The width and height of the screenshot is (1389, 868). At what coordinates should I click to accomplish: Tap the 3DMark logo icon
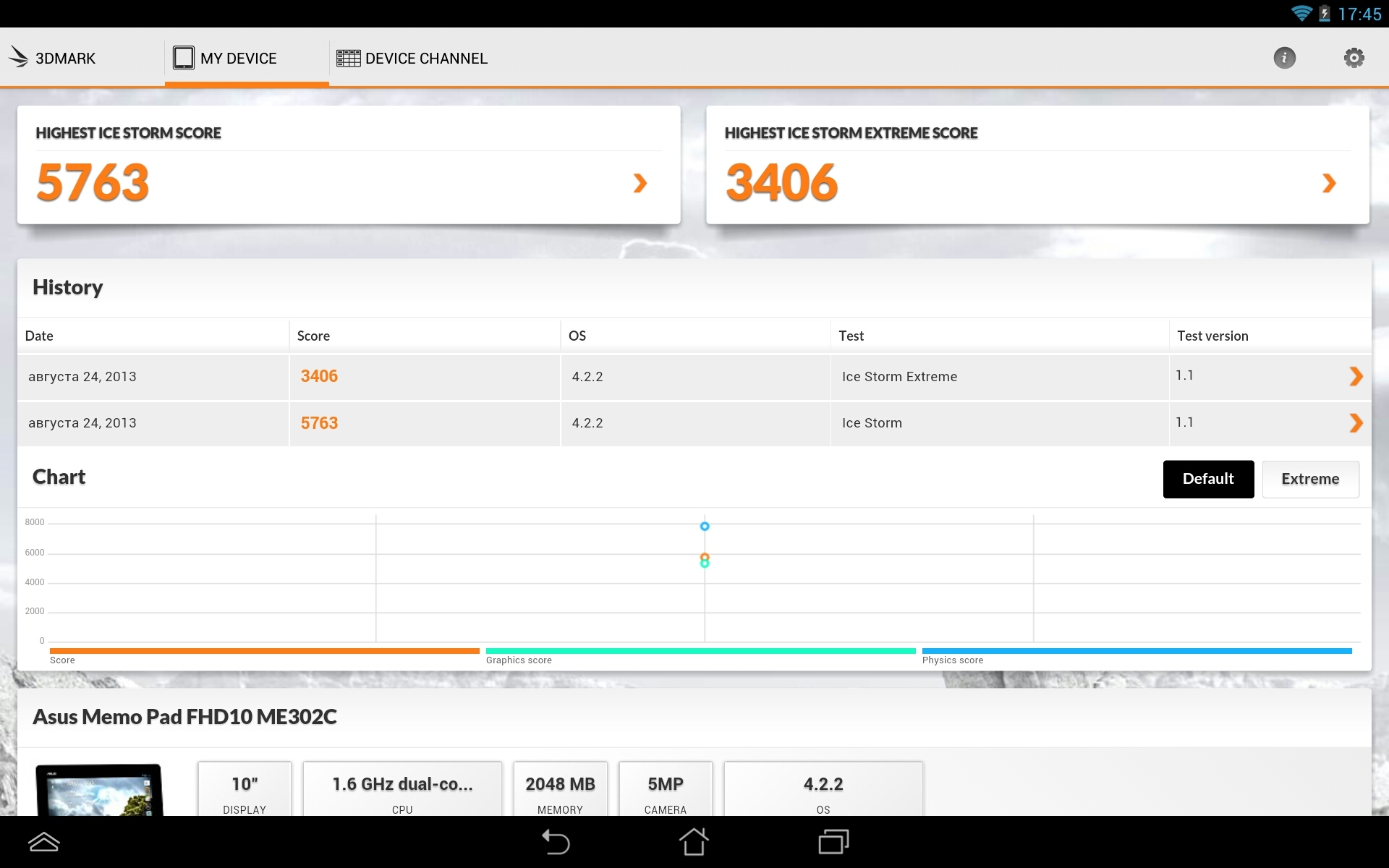pyautogui.click(x=18, y=57)
